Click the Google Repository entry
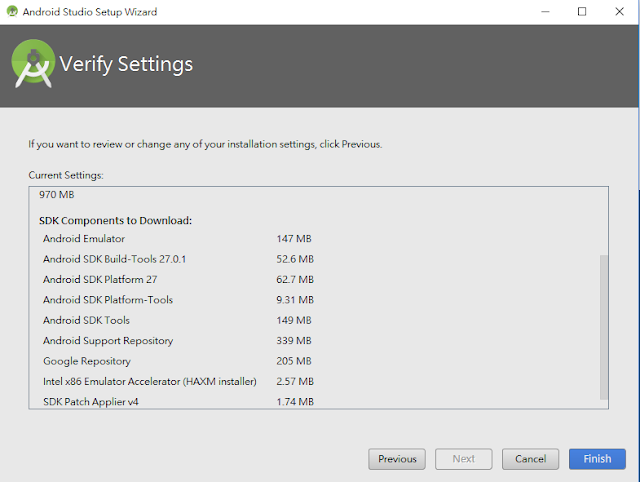640x482 pixels. coord(177,361)
